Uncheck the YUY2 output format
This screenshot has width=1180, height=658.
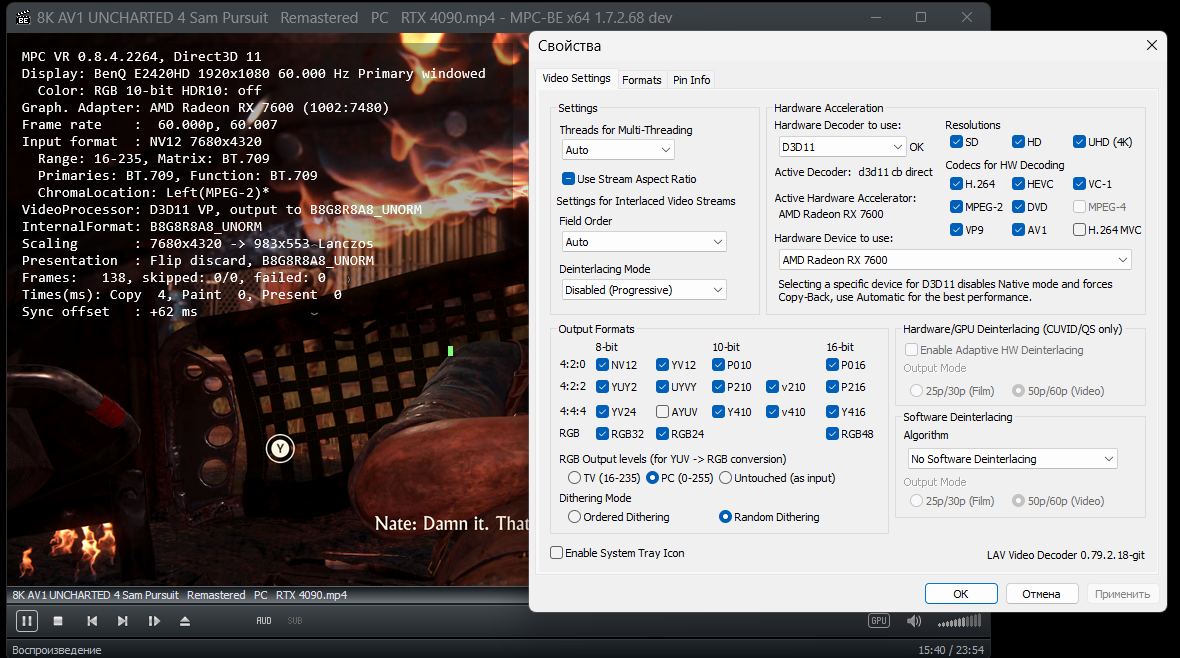(x=602, y=387)
